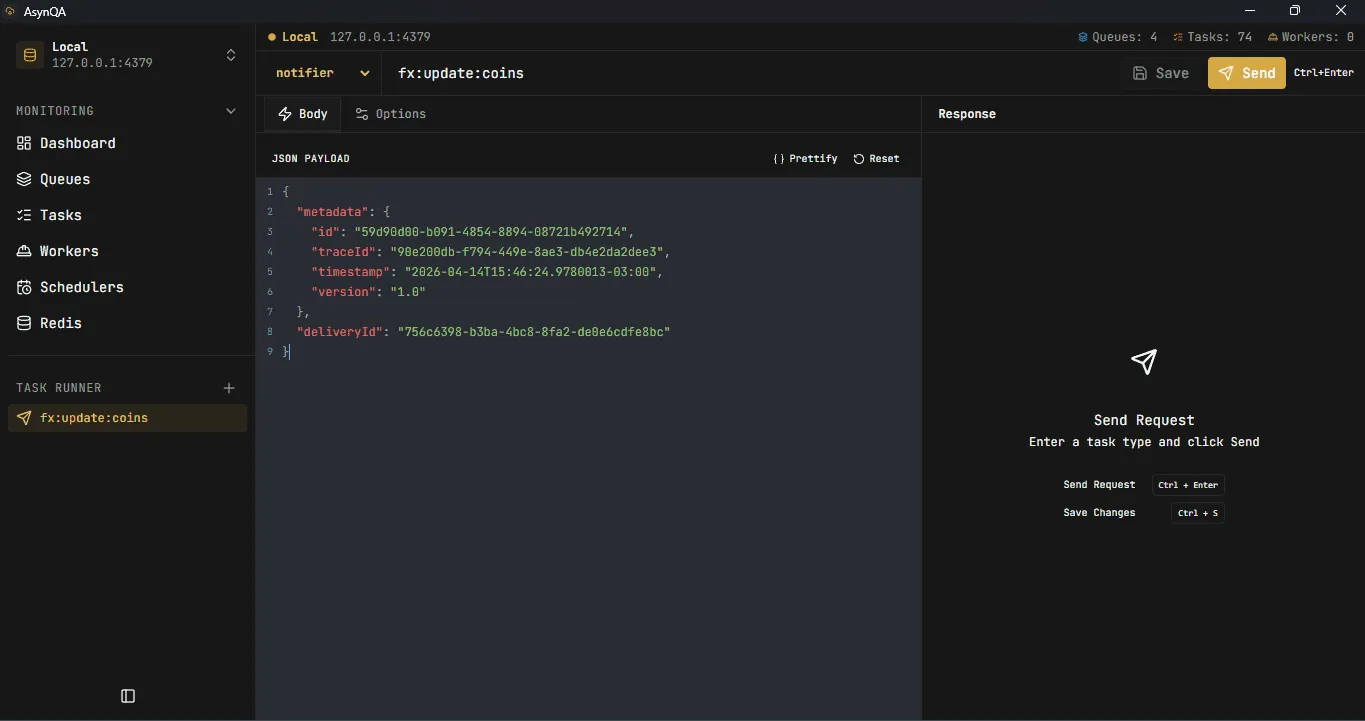Click the Send button
The image size is (1365, 721).
pyautogui.click(x=1247, y=73)
